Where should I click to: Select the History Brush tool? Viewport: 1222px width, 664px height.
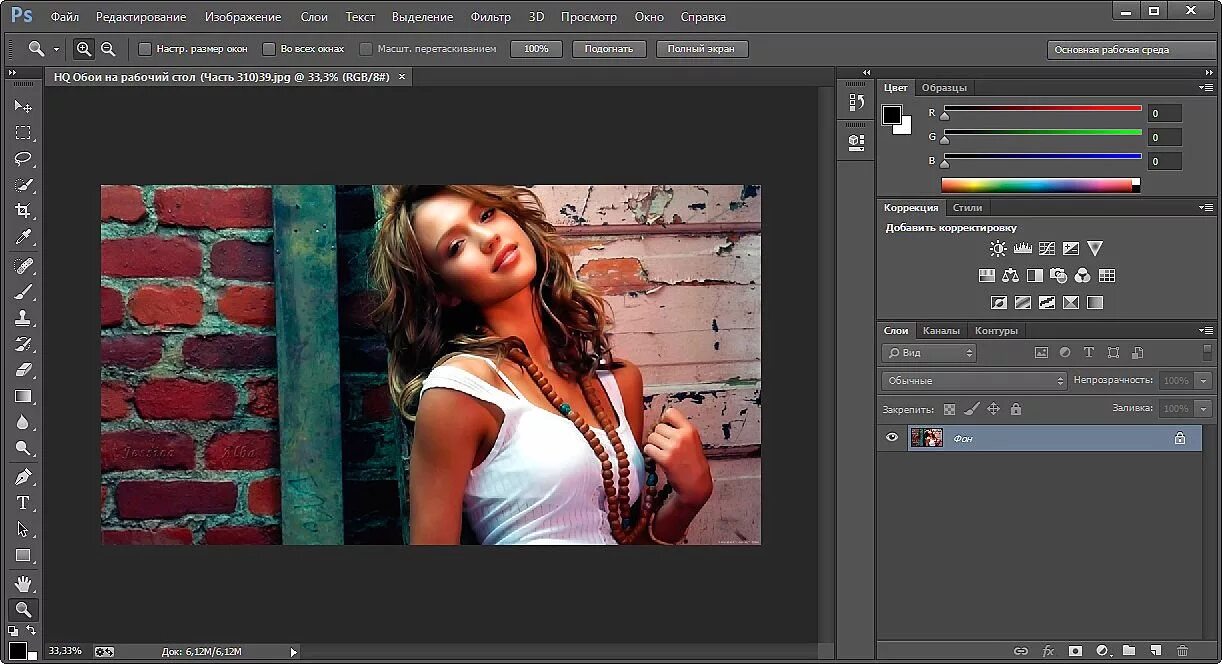(23, 343)
